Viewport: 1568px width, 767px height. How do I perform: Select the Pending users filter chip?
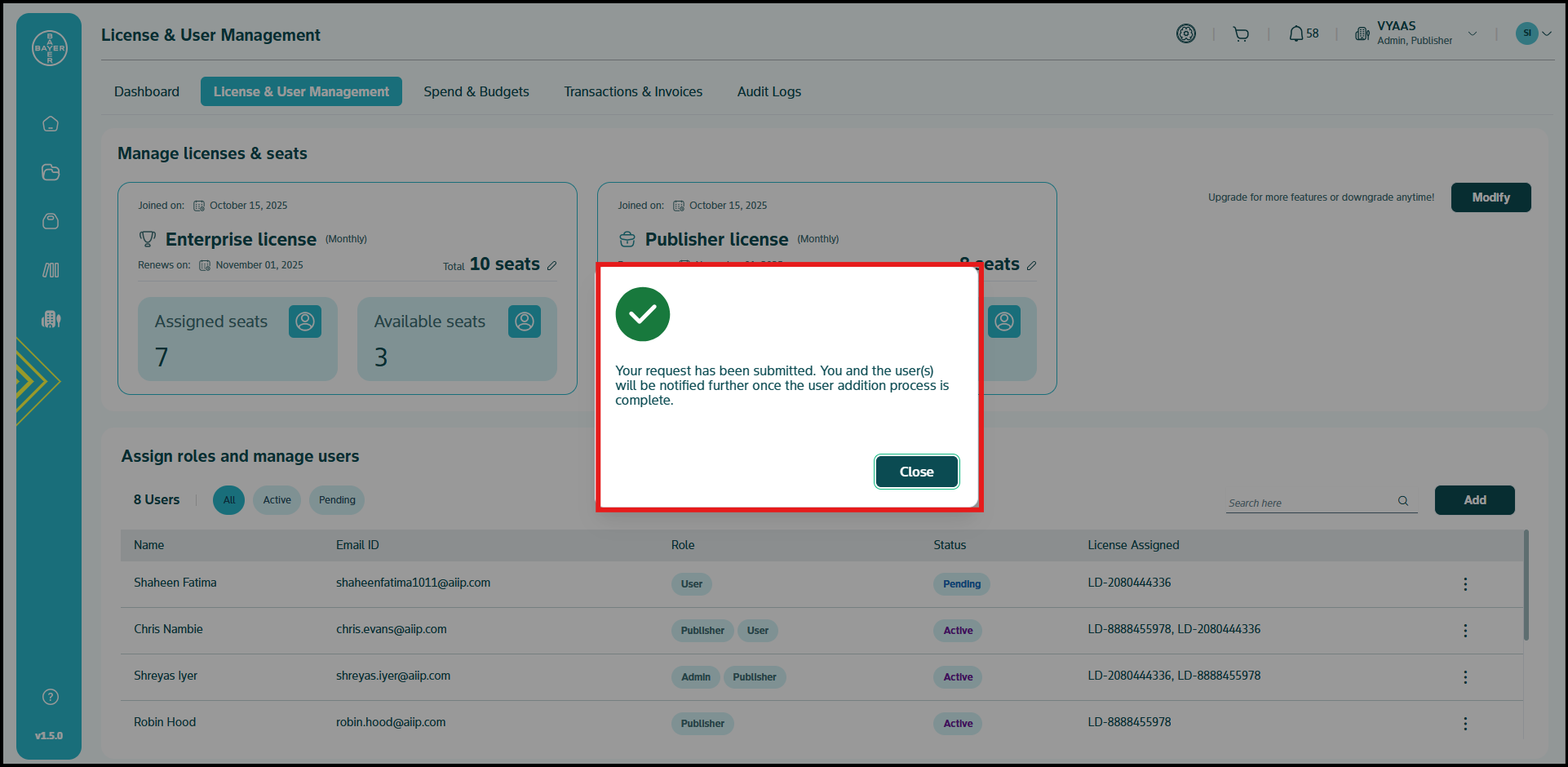point(337,500)
